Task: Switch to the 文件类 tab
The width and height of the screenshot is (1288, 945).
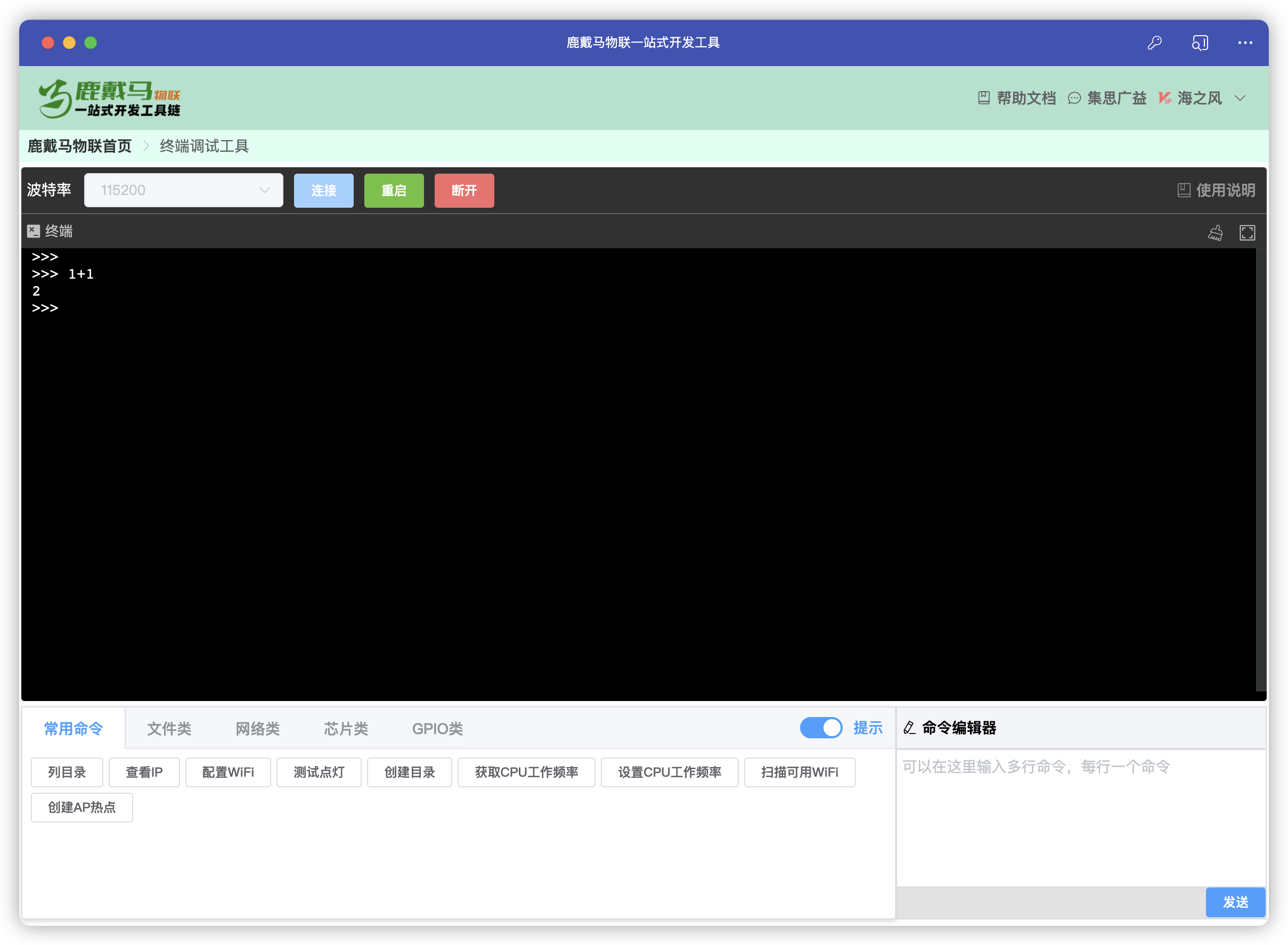Action: coord(169,728)
